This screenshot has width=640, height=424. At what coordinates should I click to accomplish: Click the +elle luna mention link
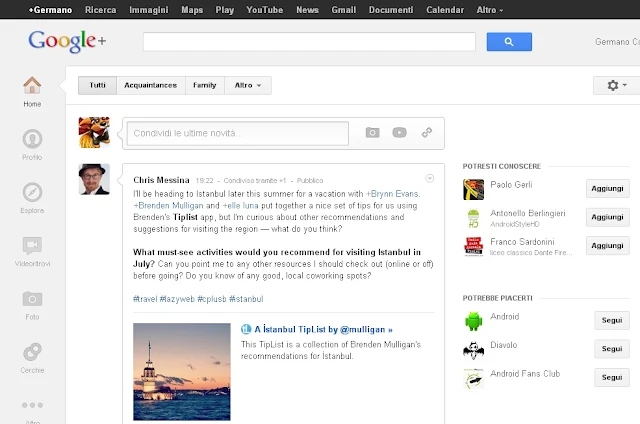coord(240,206)
